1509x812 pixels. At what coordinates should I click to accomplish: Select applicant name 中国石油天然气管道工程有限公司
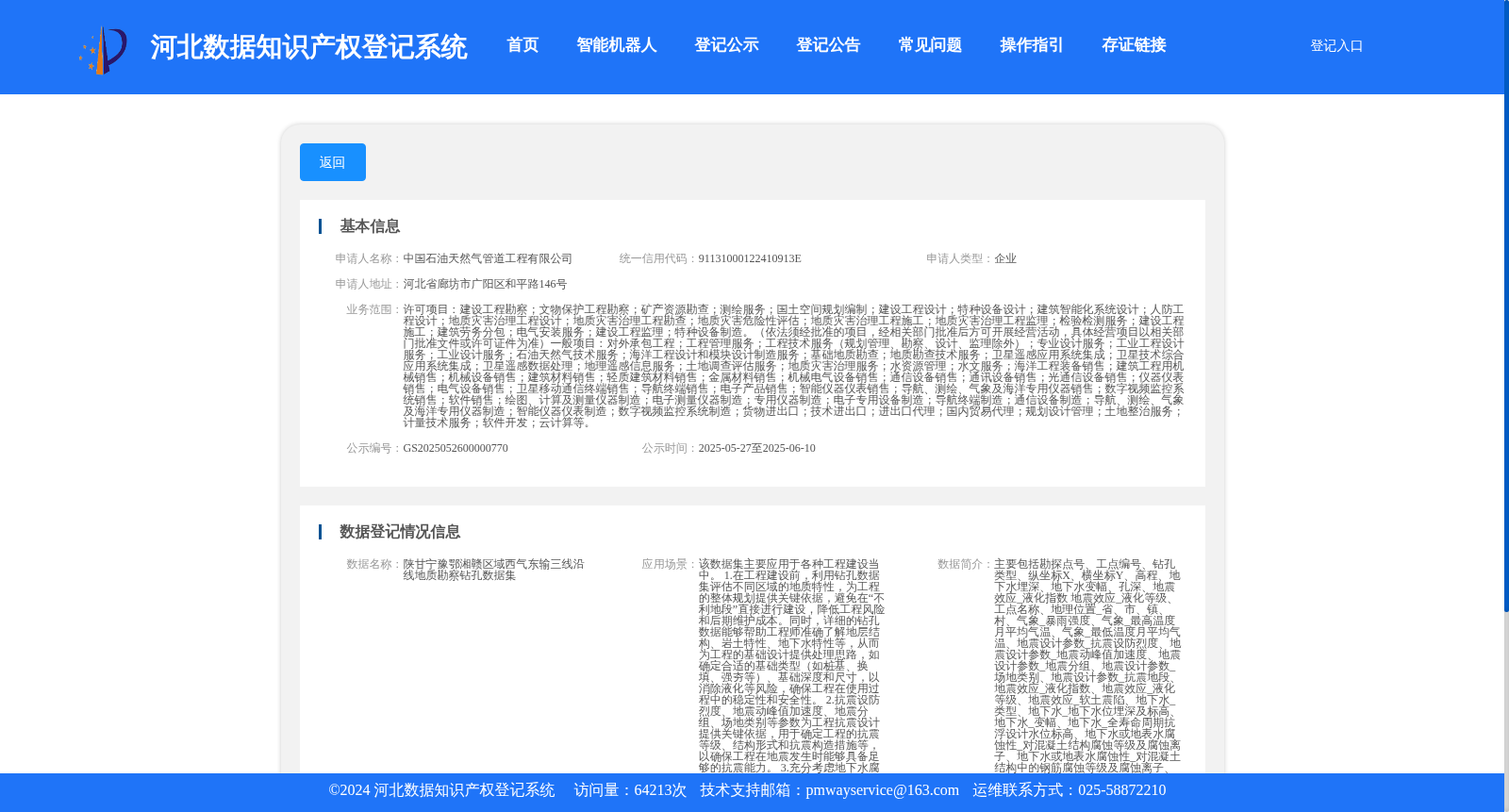488,258
